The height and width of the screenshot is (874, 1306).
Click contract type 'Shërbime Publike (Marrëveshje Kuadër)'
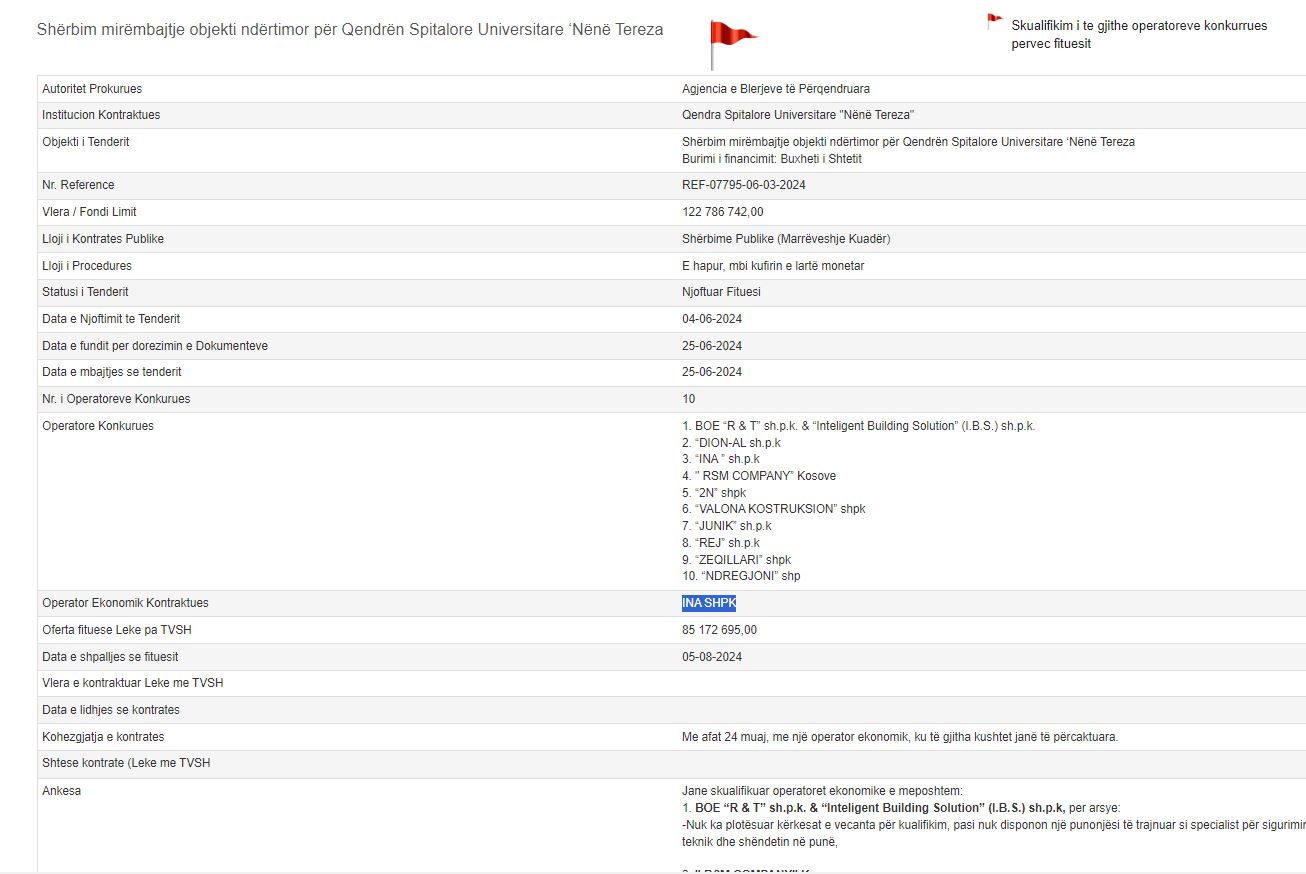click(785, 239)
